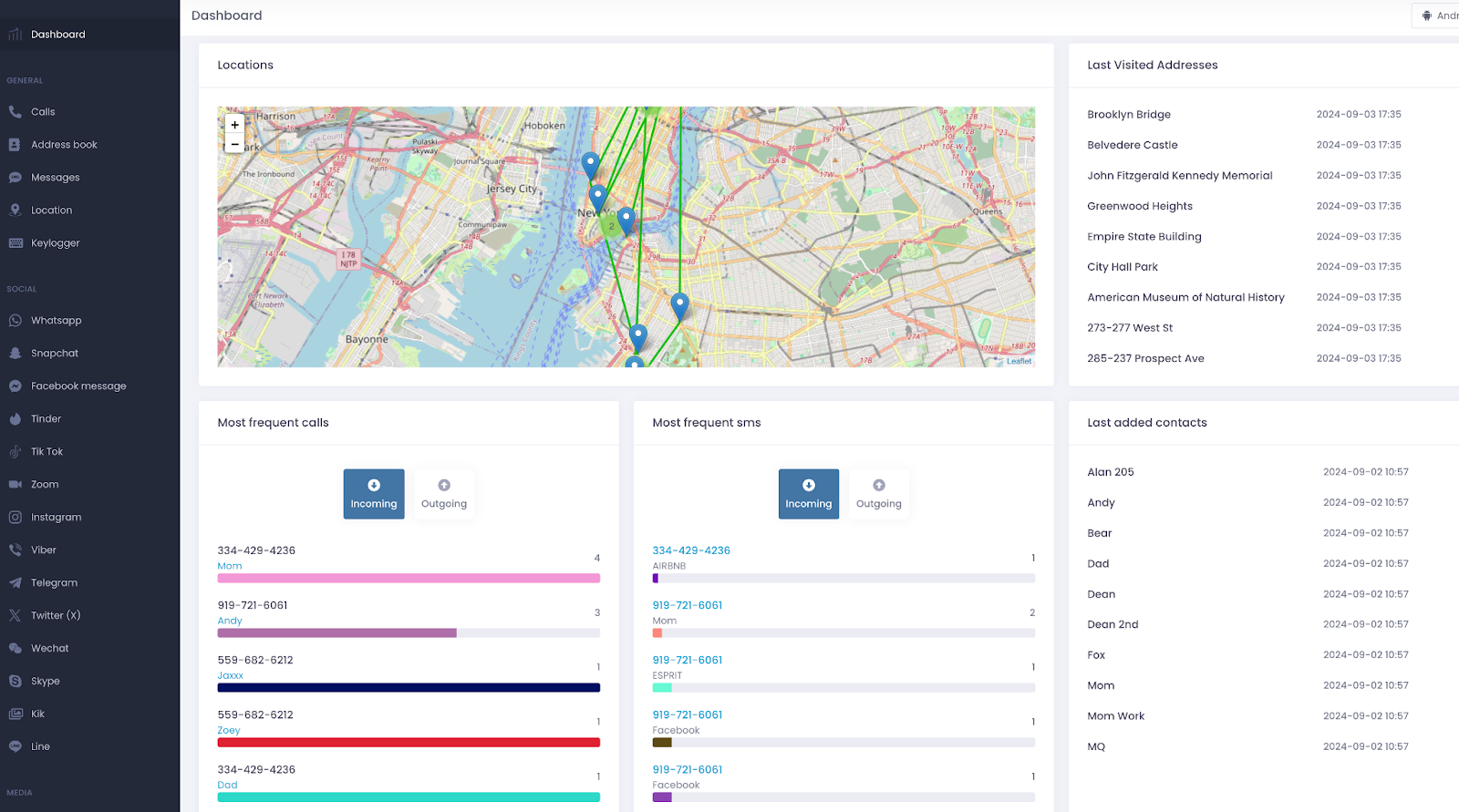Click City Hall Park address entry

1123,267
